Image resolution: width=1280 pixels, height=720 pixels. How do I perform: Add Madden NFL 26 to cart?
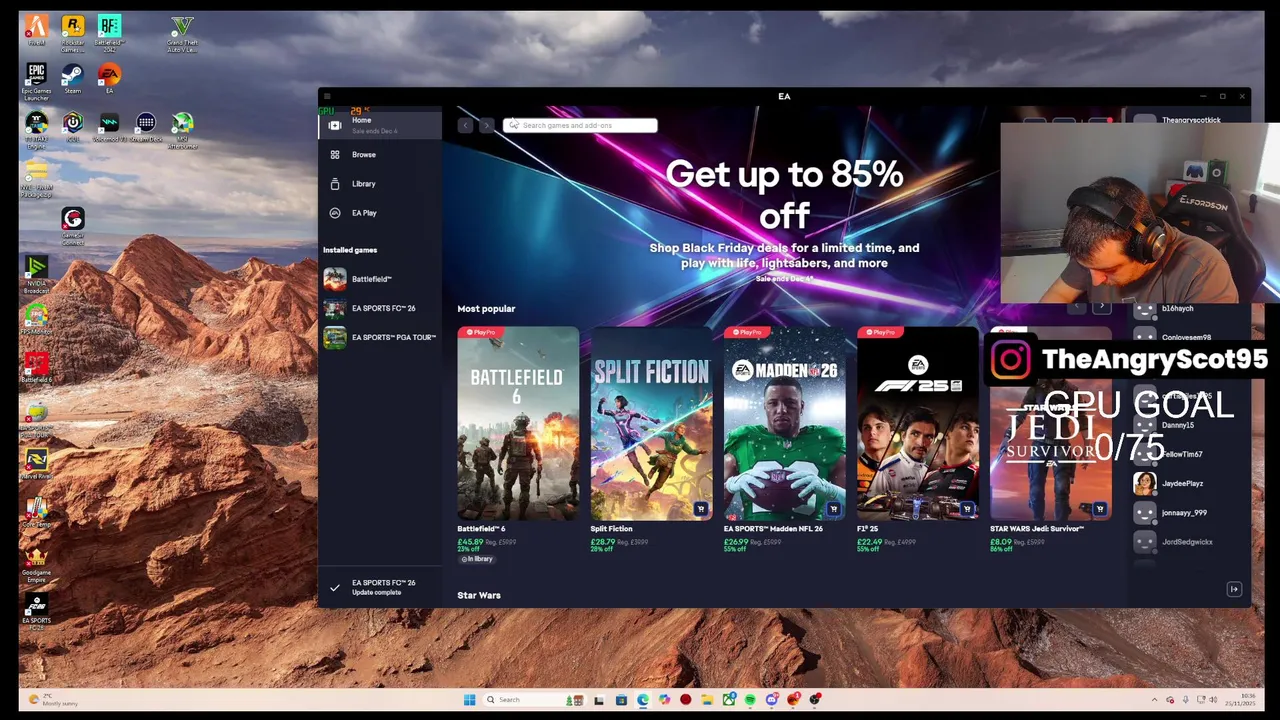click(x=833, y=509)
